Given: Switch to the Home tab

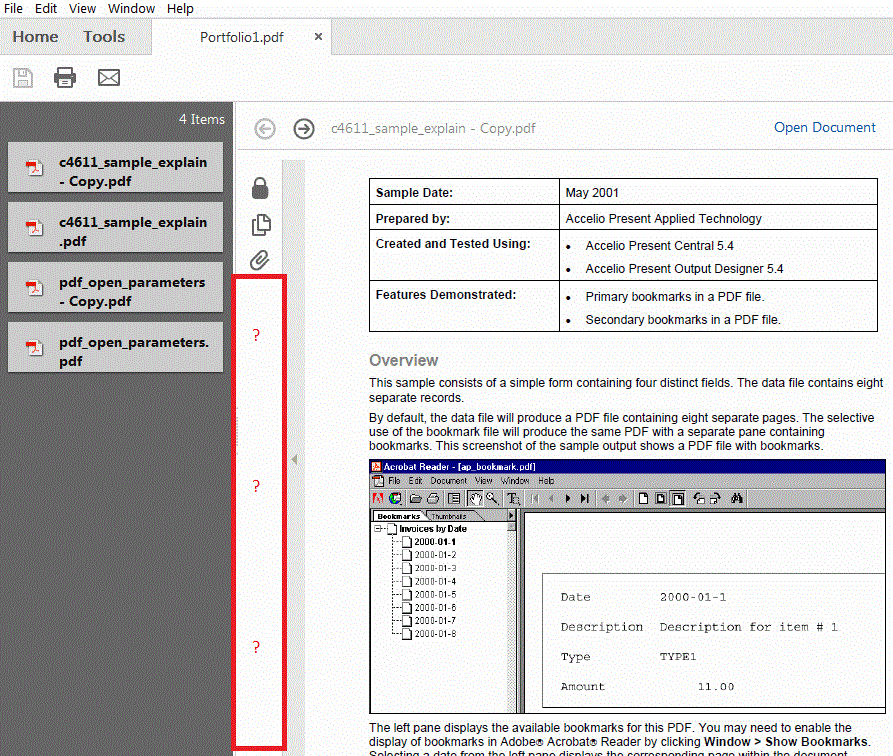Looking at the screenshot, I should (35, 36).
